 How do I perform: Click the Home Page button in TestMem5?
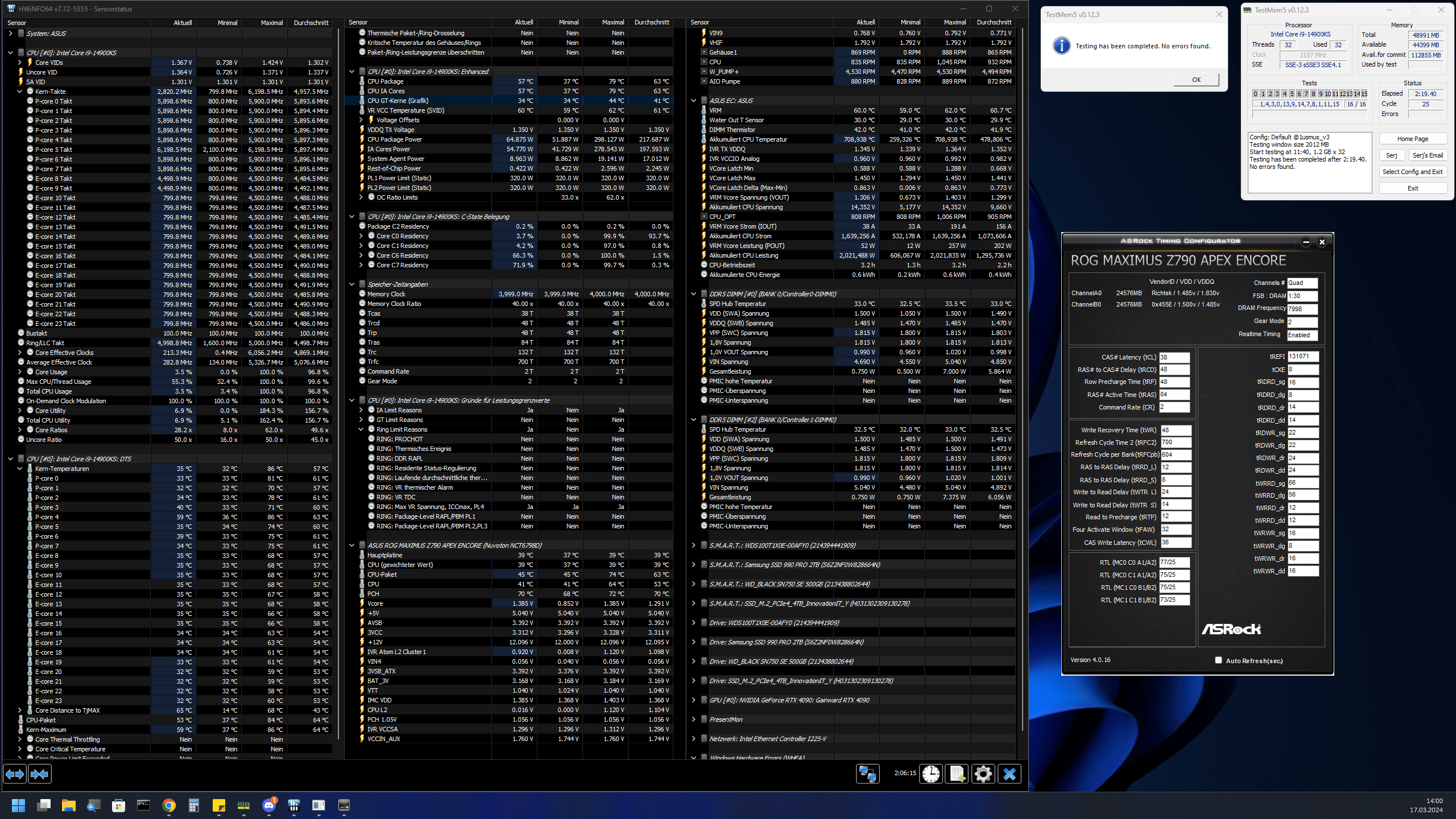coord(1413,139)
